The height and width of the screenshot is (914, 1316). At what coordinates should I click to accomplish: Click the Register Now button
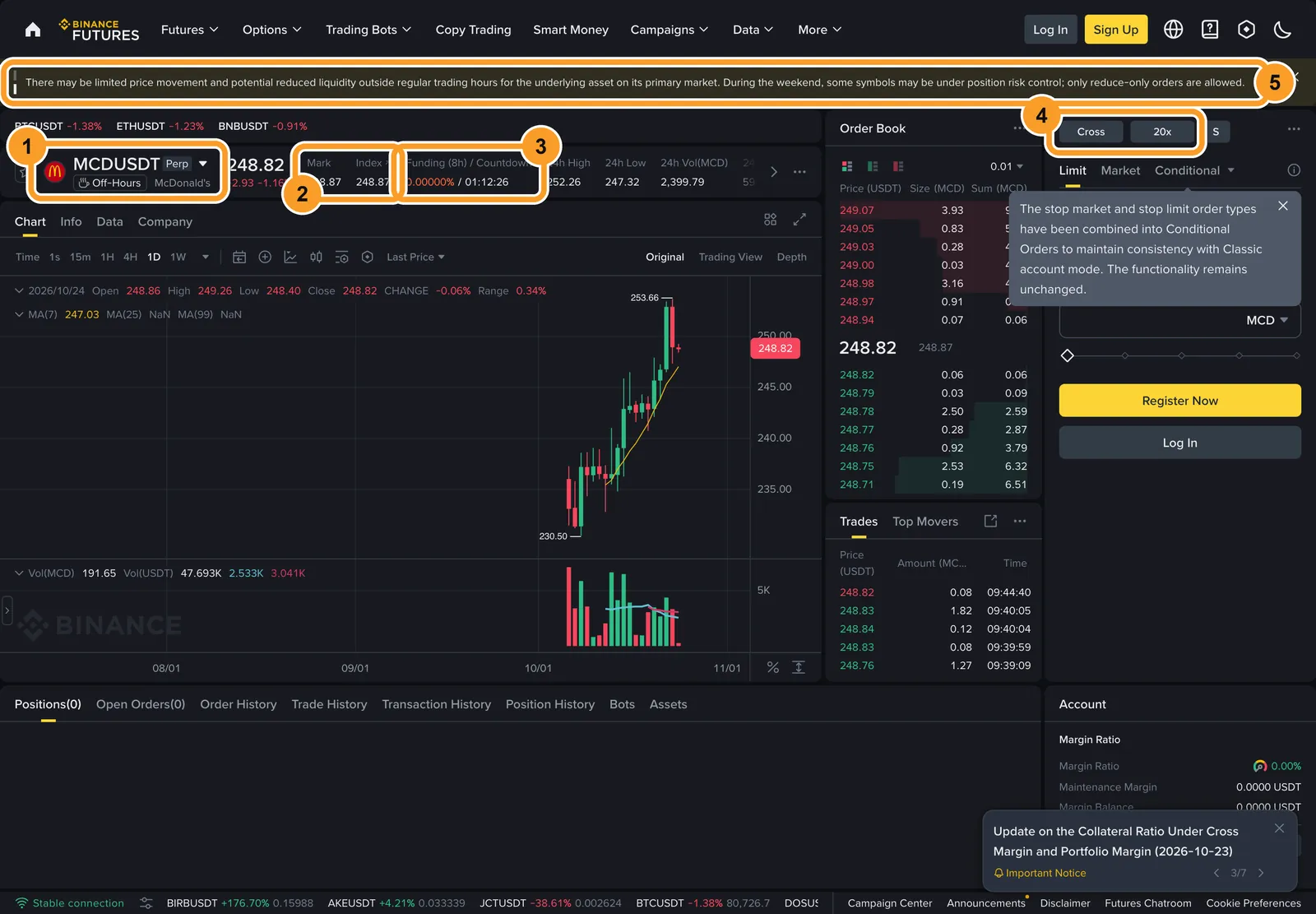[1179, 401]
